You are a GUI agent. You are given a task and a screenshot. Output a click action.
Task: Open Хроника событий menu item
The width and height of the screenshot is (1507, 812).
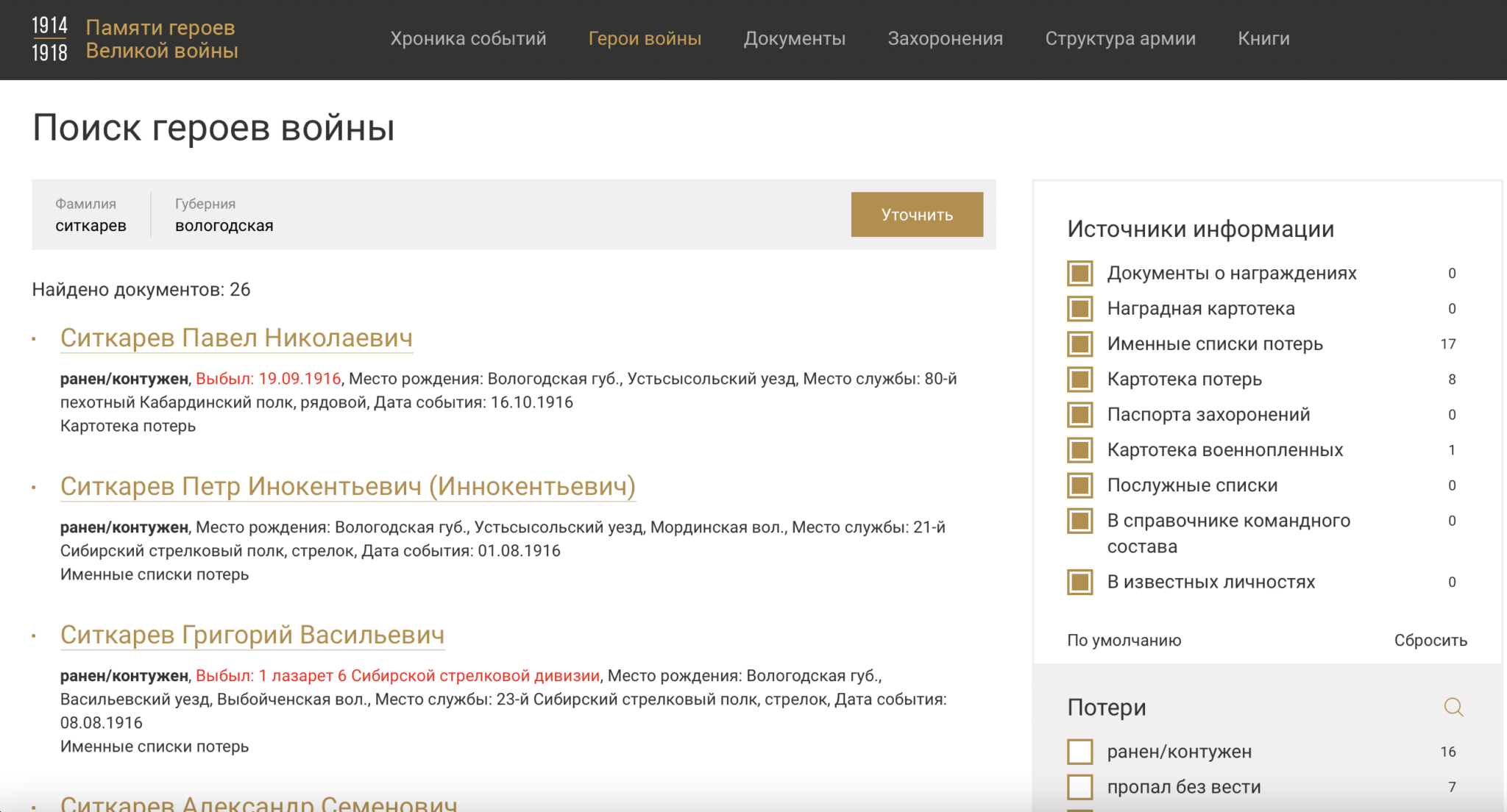pyautogui.click(x=468, y=38)
